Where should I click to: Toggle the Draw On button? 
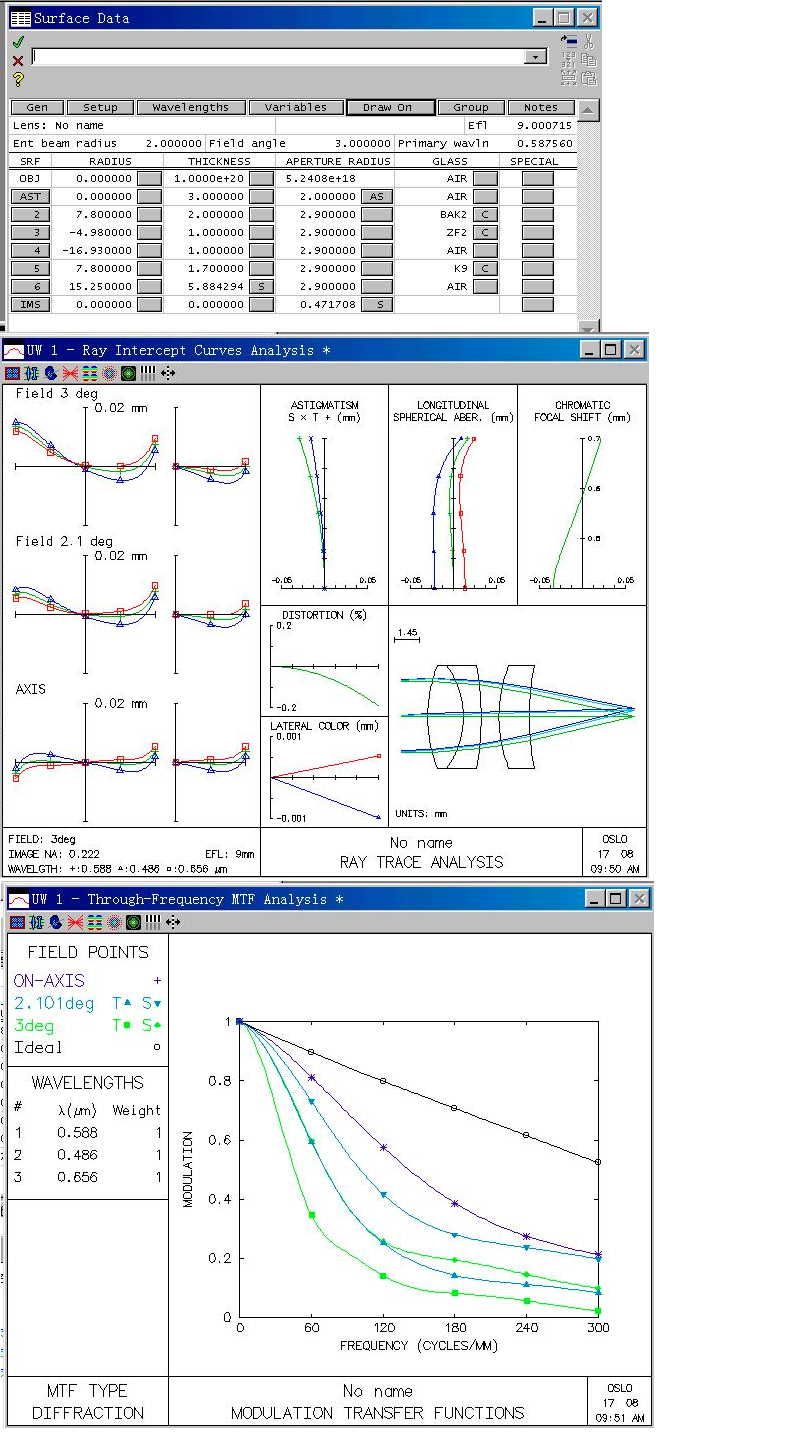click(391, 107)
